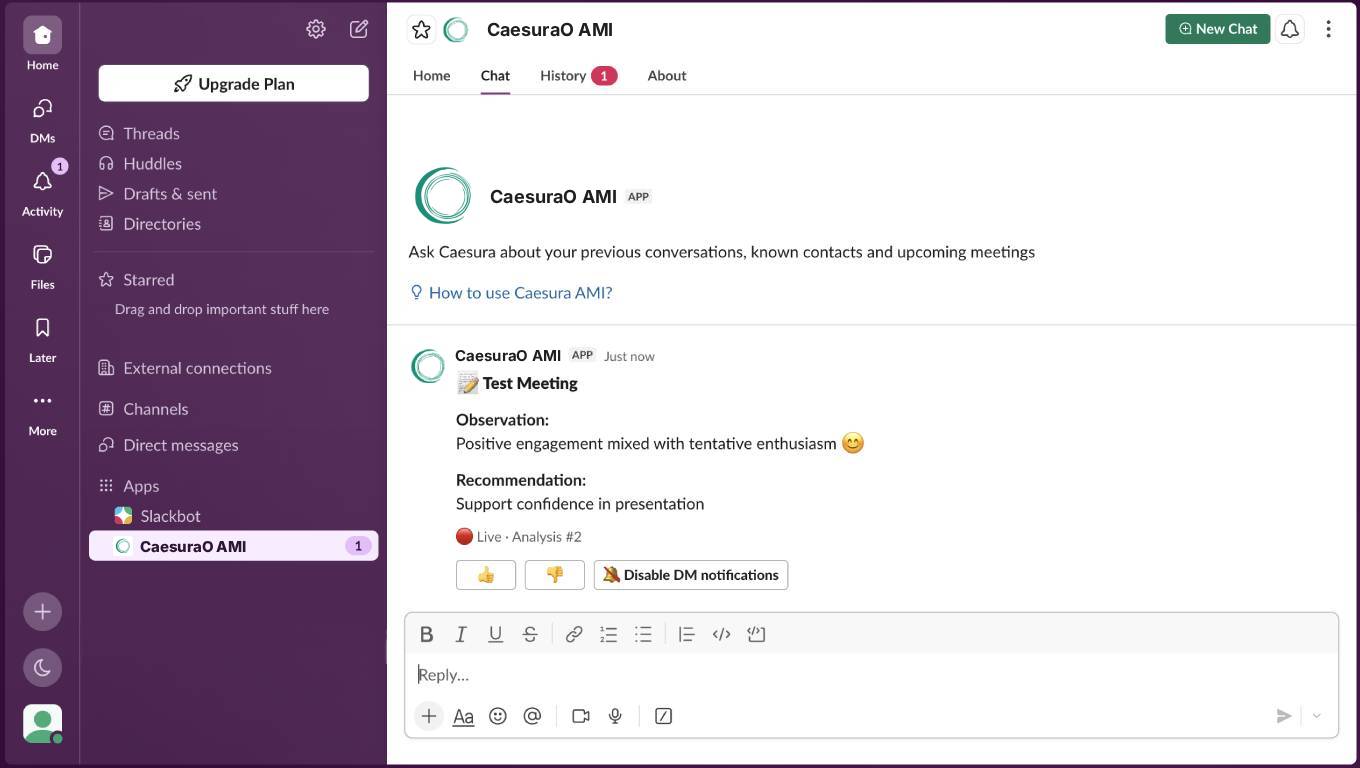1360x768 pixels.
Task: Expand the Direct messages section
Action: [x=180, y=445]
